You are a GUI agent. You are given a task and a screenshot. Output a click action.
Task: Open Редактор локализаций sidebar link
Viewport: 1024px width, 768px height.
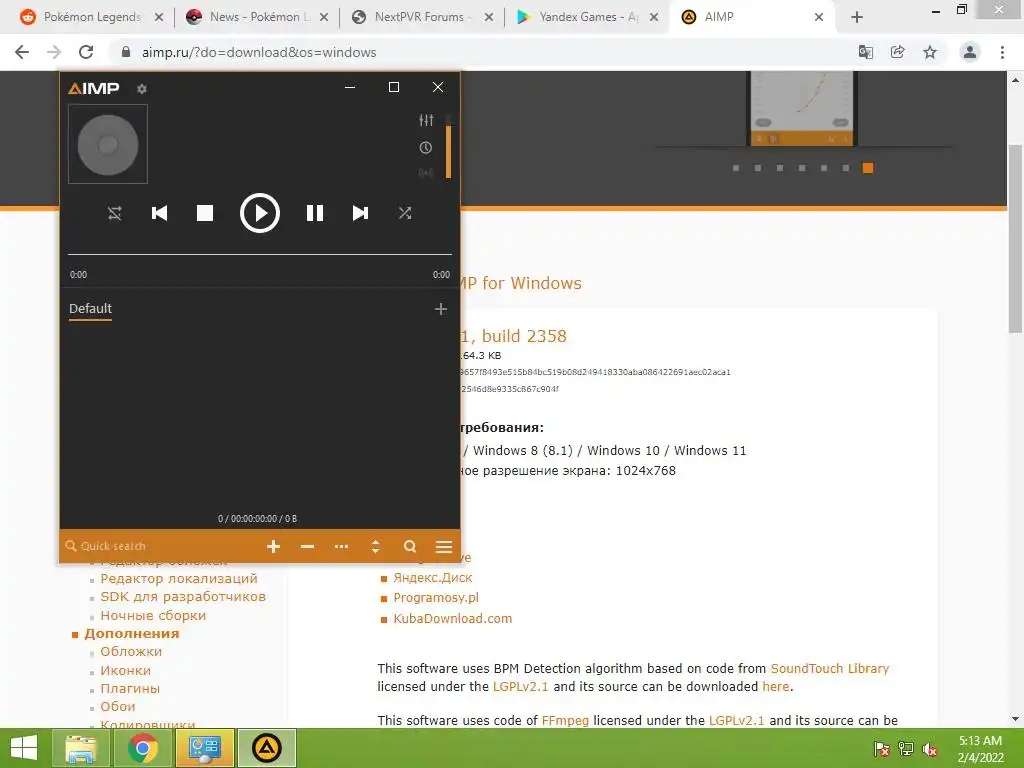pyautogui.click(x=179, y=579)
